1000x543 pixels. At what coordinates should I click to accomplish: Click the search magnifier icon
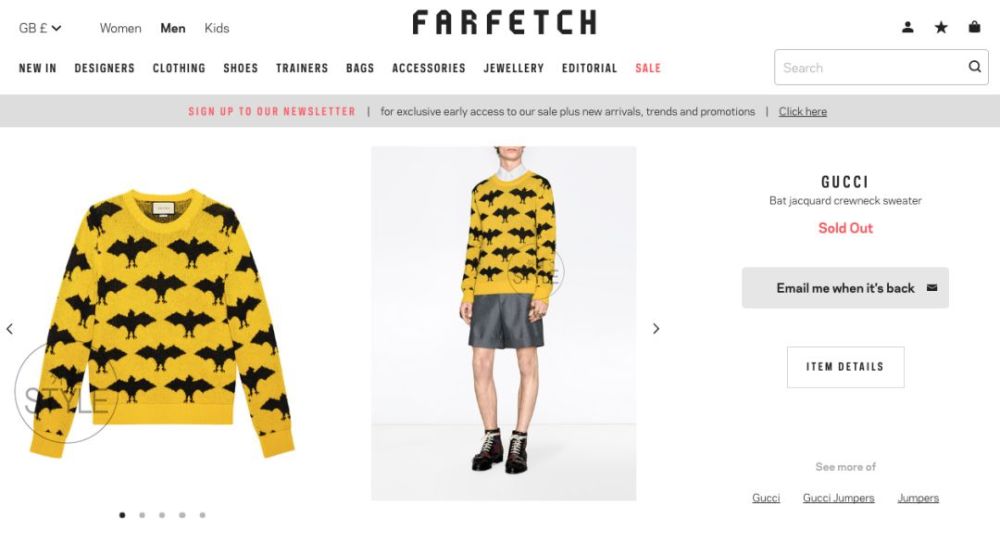[x=974, y=66]
